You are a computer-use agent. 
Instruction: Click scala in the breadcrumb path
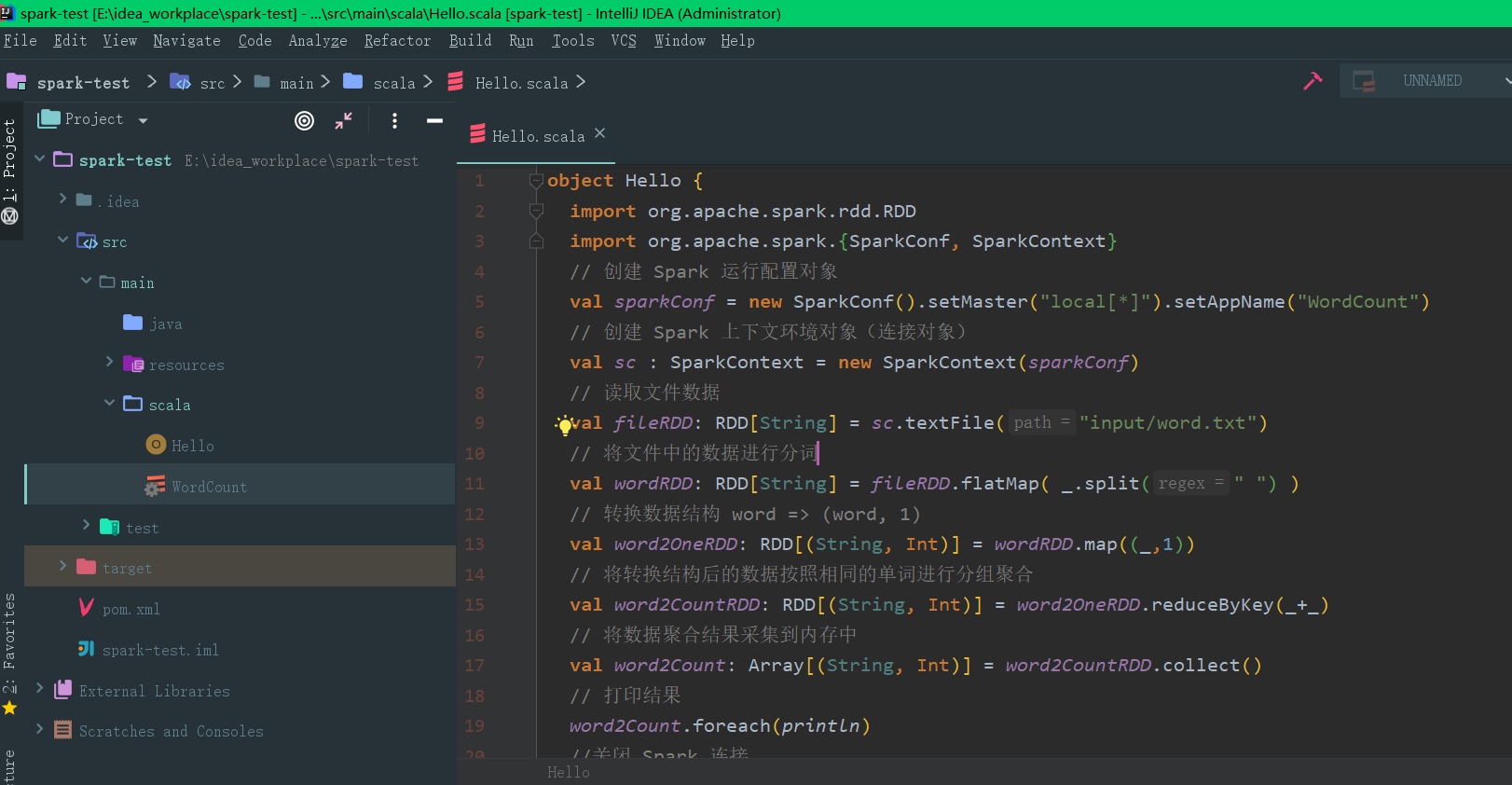click(394, 83)
